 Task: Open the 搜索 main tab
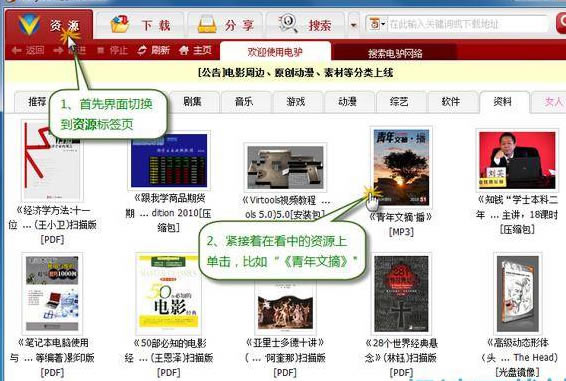pos(306,25)
